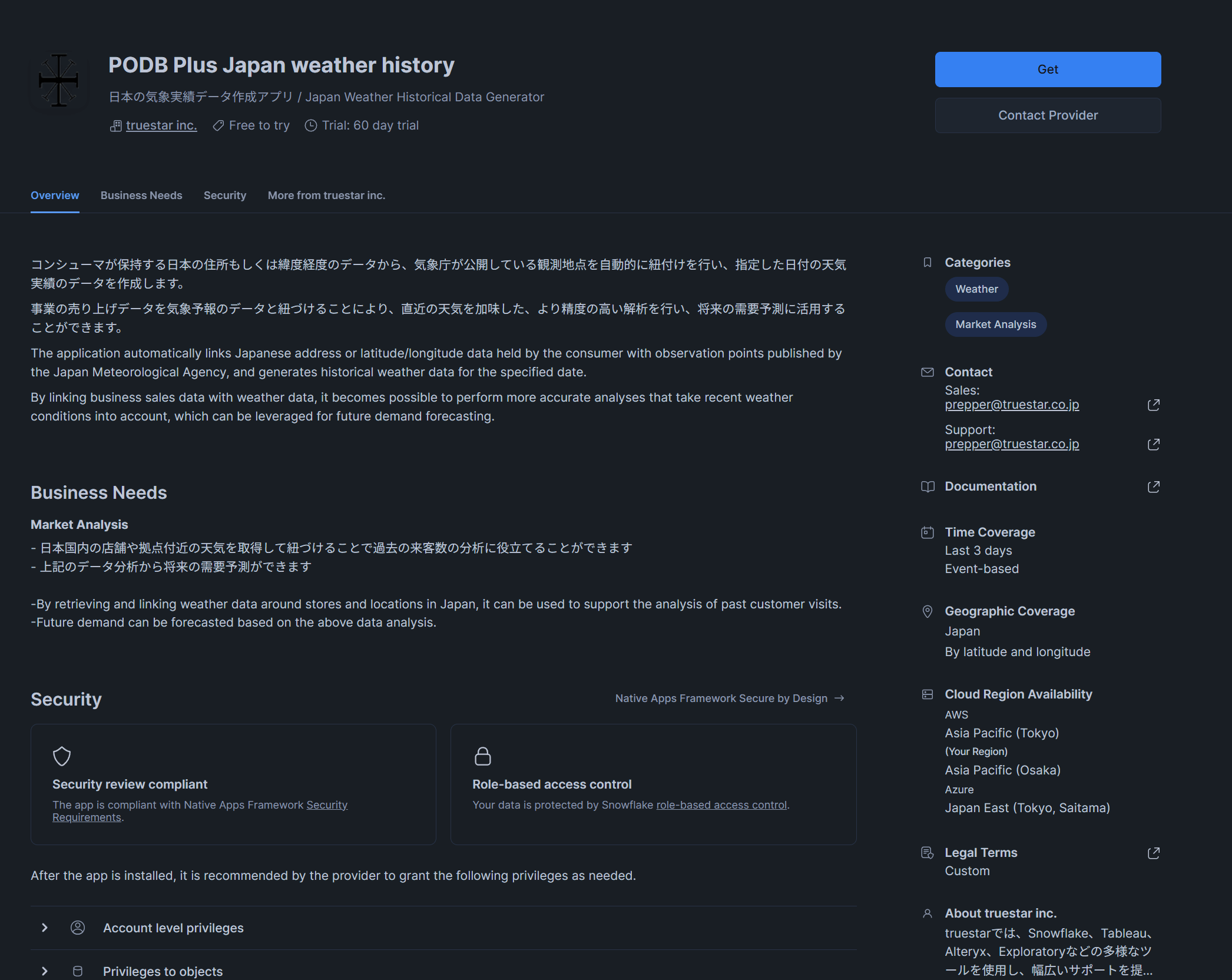Click the arrow icon after Native Apps Framework Secure by Design
The image size is (1232, 980).
[840, 698]
